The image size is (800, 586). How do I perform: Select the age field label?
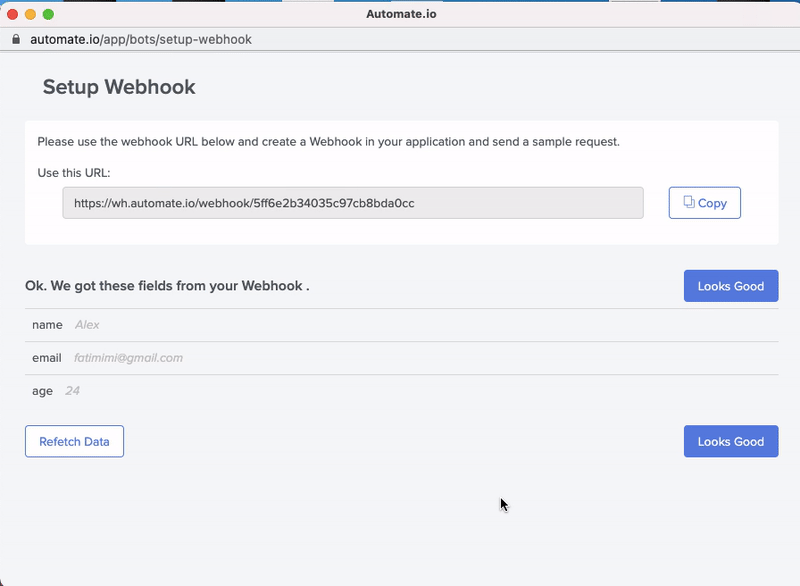click(x=42, y=391)
